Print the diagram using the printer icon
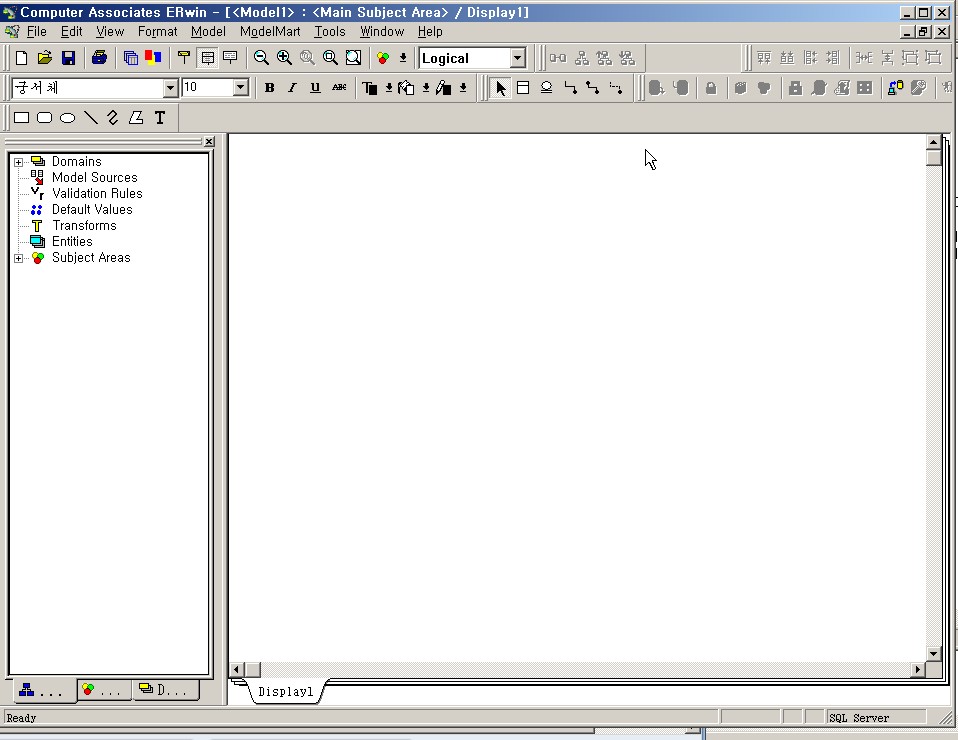958x740 pixels. pos(100,58)
